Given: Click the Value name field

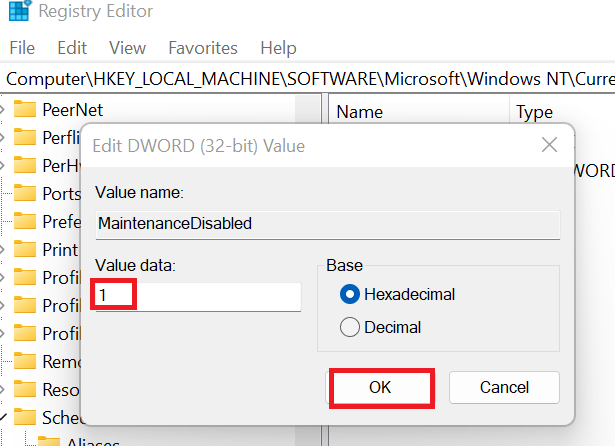Looking at the screenshot, I should tap(328, 224).
